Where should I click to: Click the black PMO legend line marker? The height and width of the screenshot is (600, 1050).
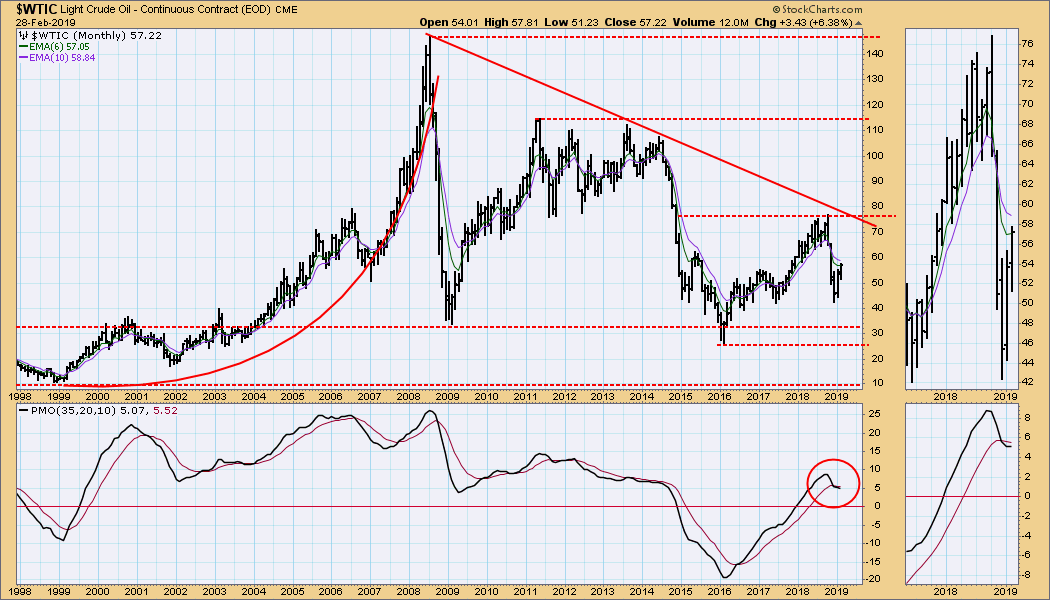coord(24,411)
